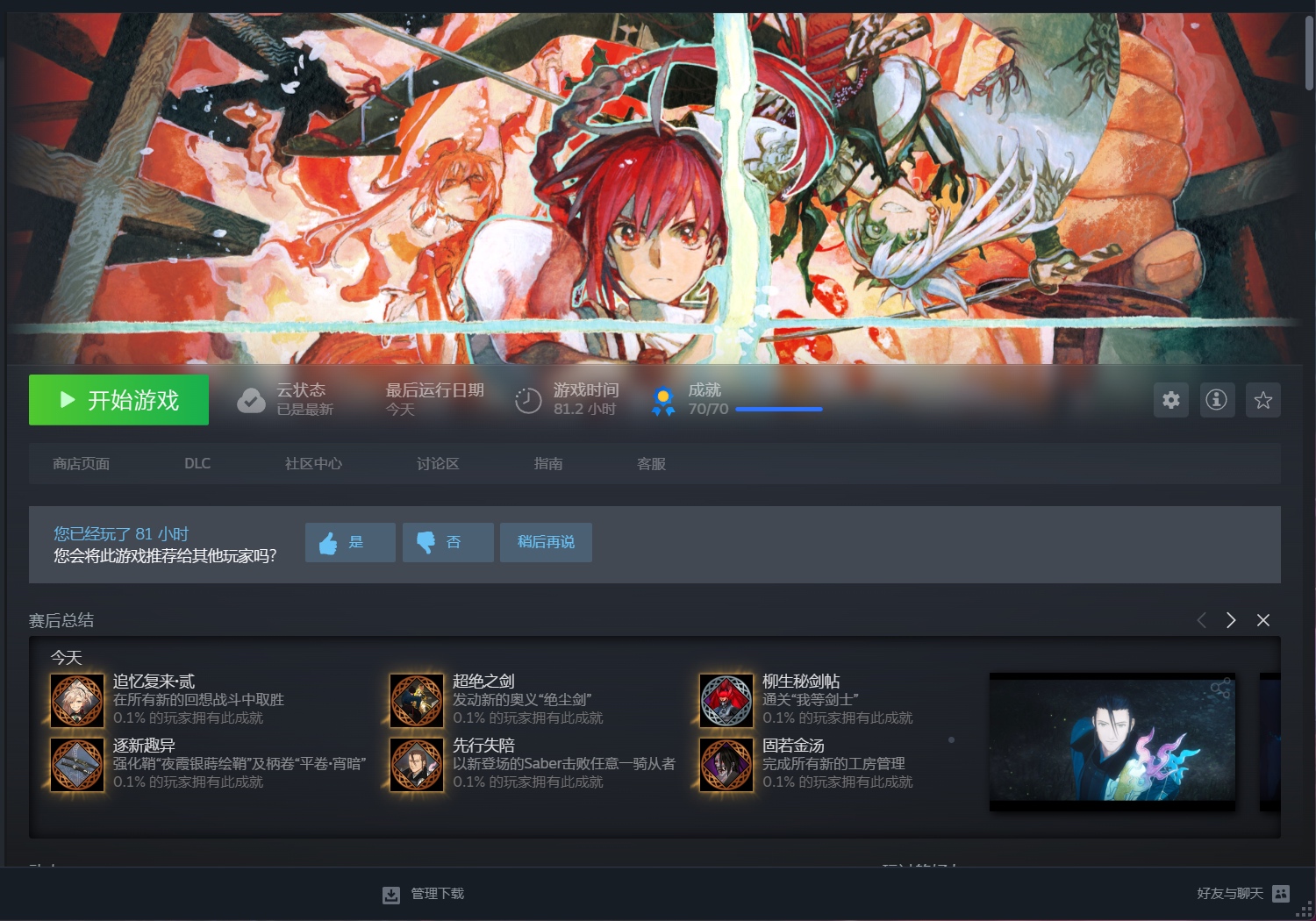Open the 商店页面 tab
Screen dimensions: 1316x921
click(81, 463)
